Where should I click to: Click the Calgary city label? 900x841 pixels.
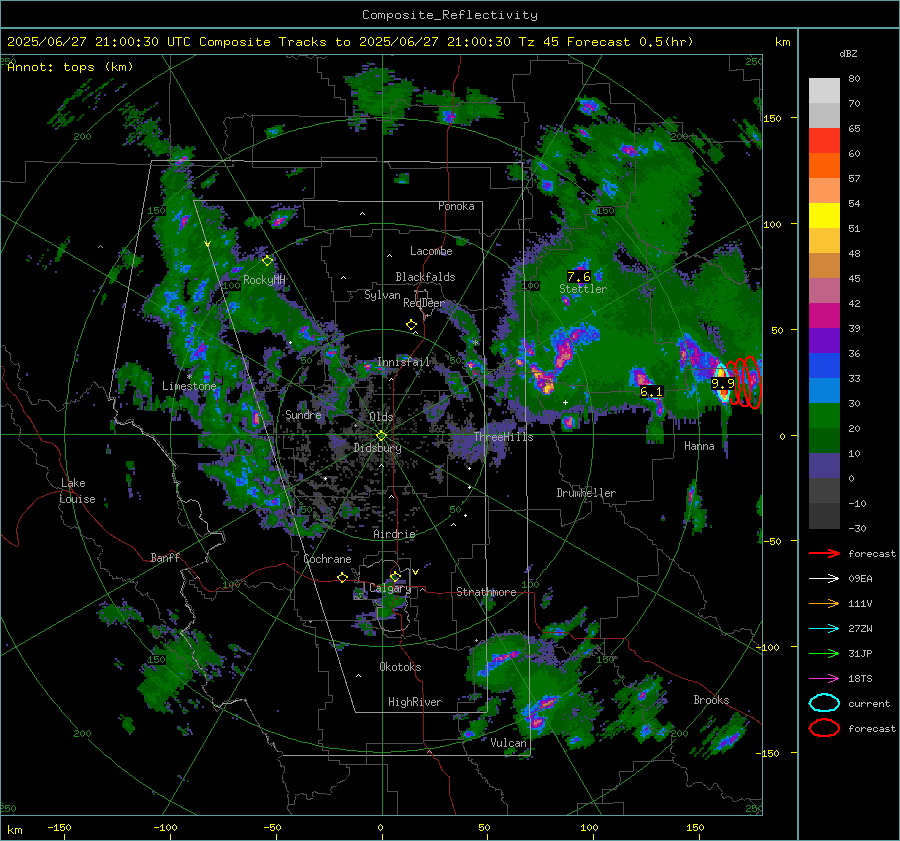390,588
